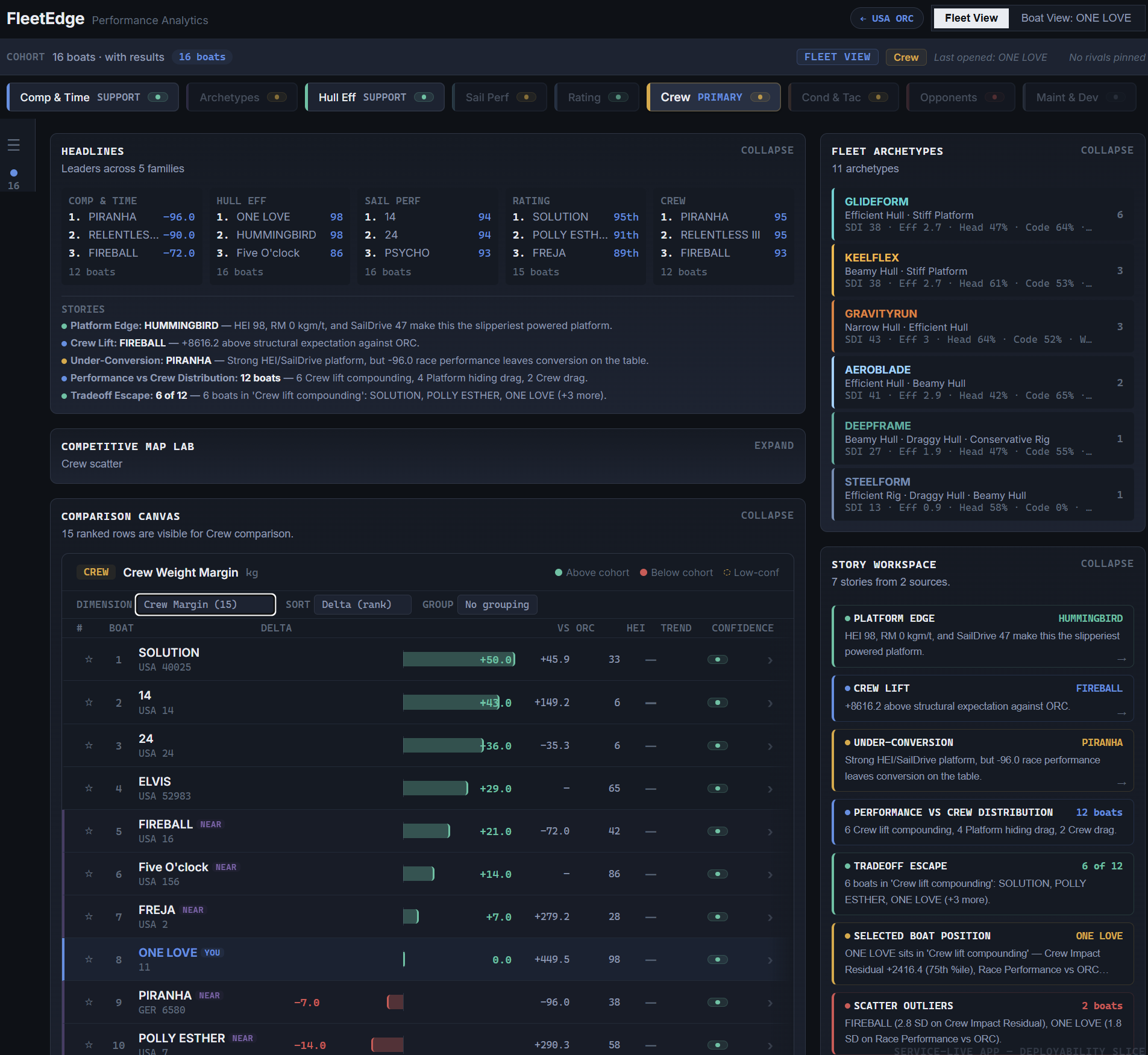Follow the Crew Lift story arrow

pyautogui.click(x=1121, y=713)
